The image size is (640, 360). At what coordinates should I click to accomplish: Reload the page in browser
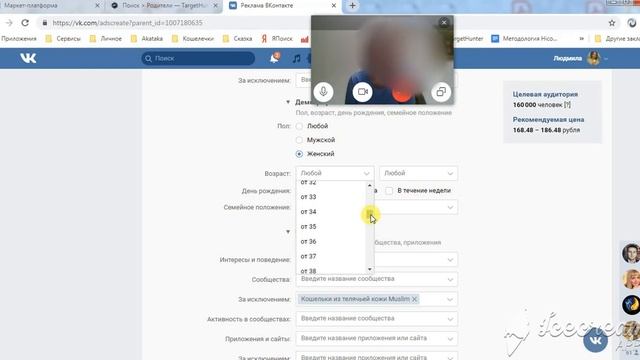[25, 23]
